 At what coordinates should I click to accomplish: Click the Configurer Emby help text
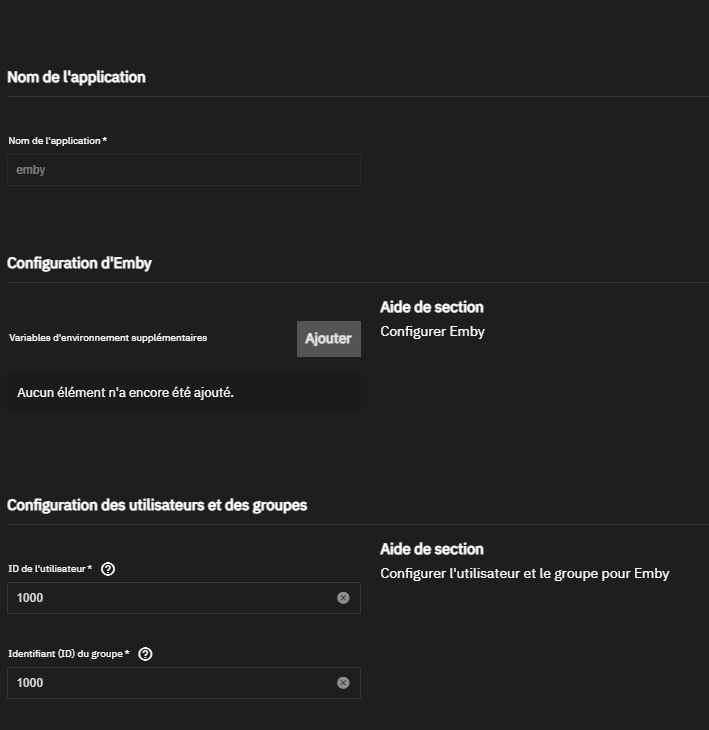432,331
